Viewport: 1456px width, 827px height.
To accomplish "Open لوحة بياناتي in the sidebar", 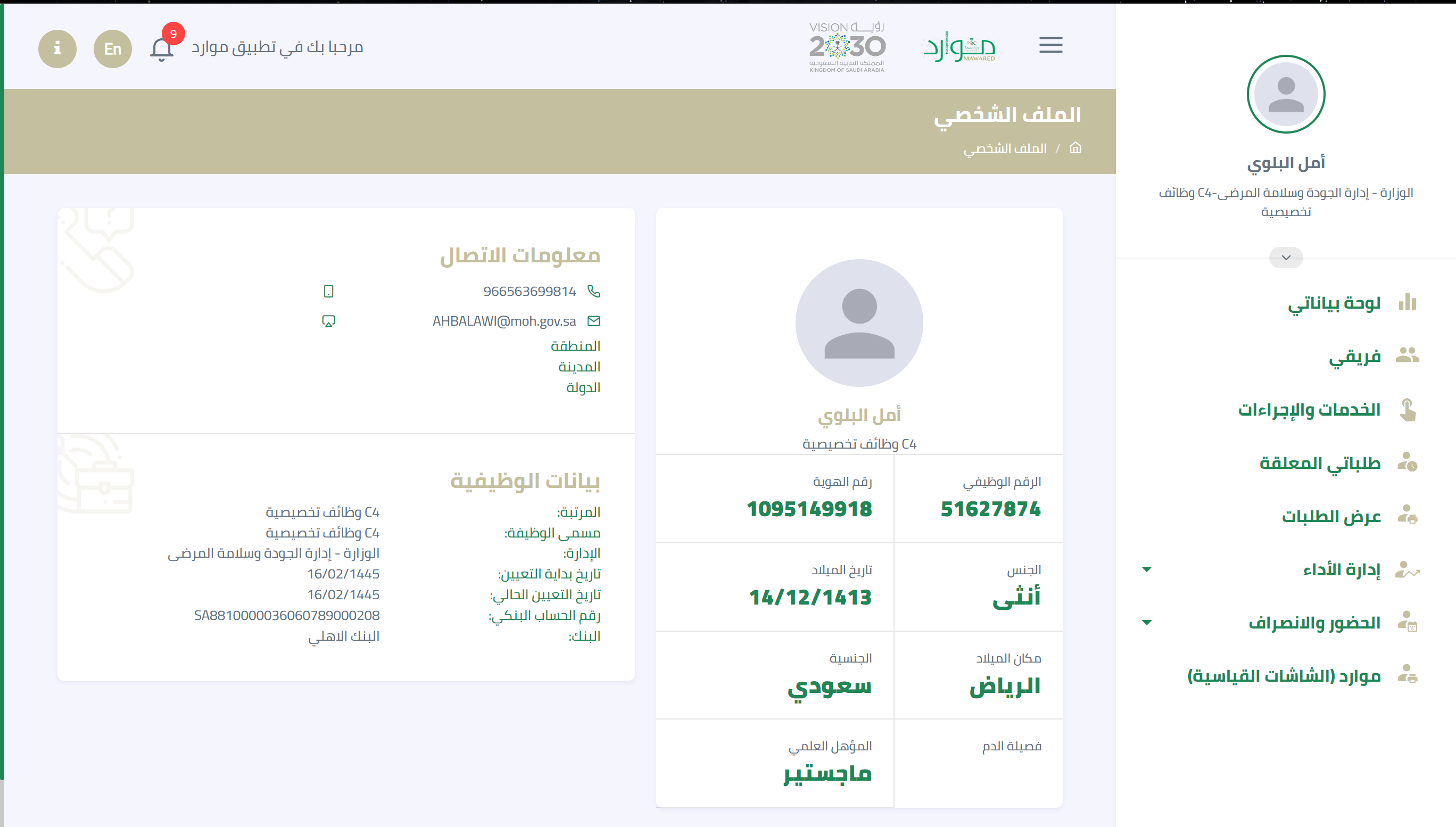I will coord(1334,303).
